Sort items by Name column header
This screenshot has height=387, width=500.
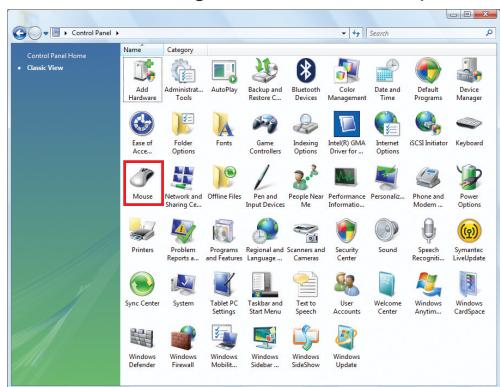click(142, 50)
